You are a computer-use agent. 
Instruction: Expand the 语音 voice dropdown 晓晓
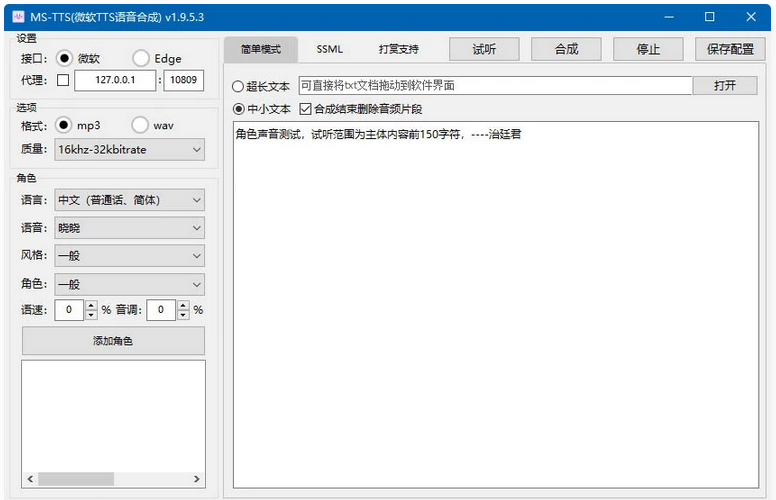(x=129, y=228)
